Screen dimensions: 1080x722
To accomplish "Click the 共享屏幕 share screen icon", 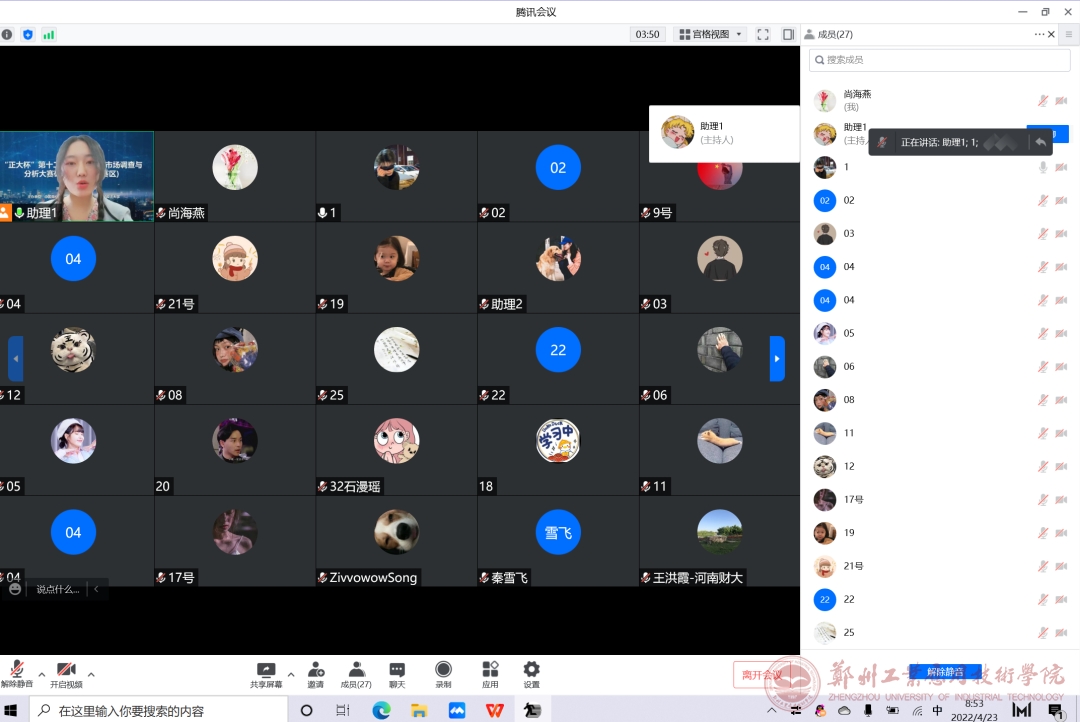I will click(x=266, y=675).
